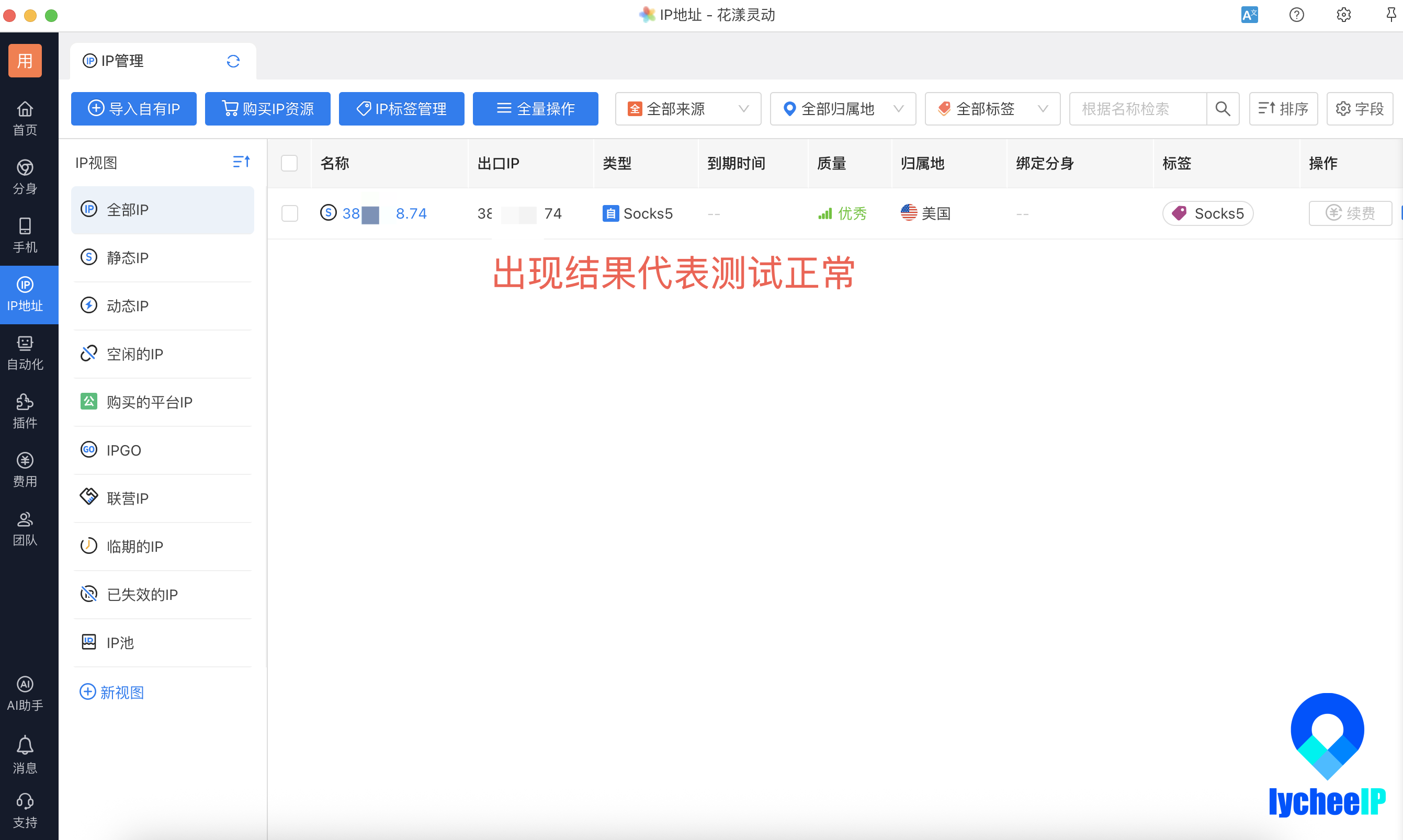Image resolution: width=1403 pixels, height=840 pixels.
Task: Select IPGO view
Action: tap(163, 450)
